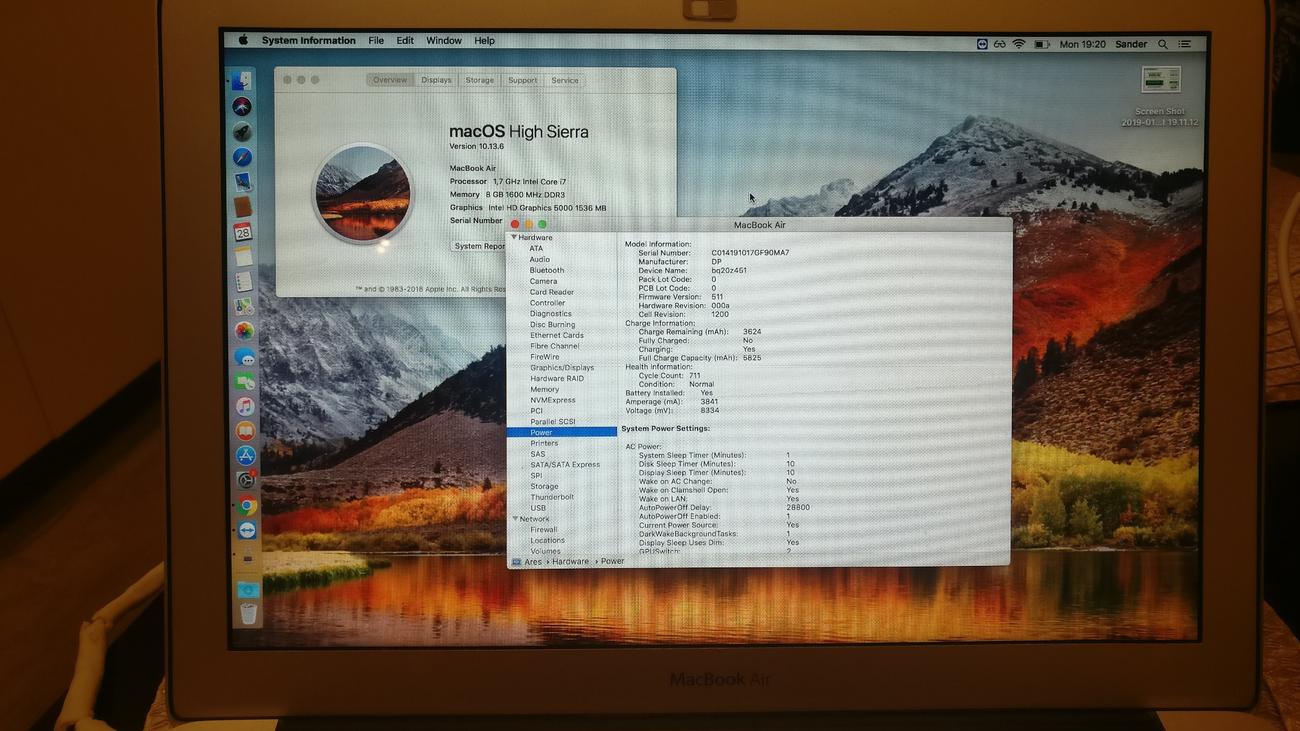Open Messages blue bubble icon

(244, 356)
